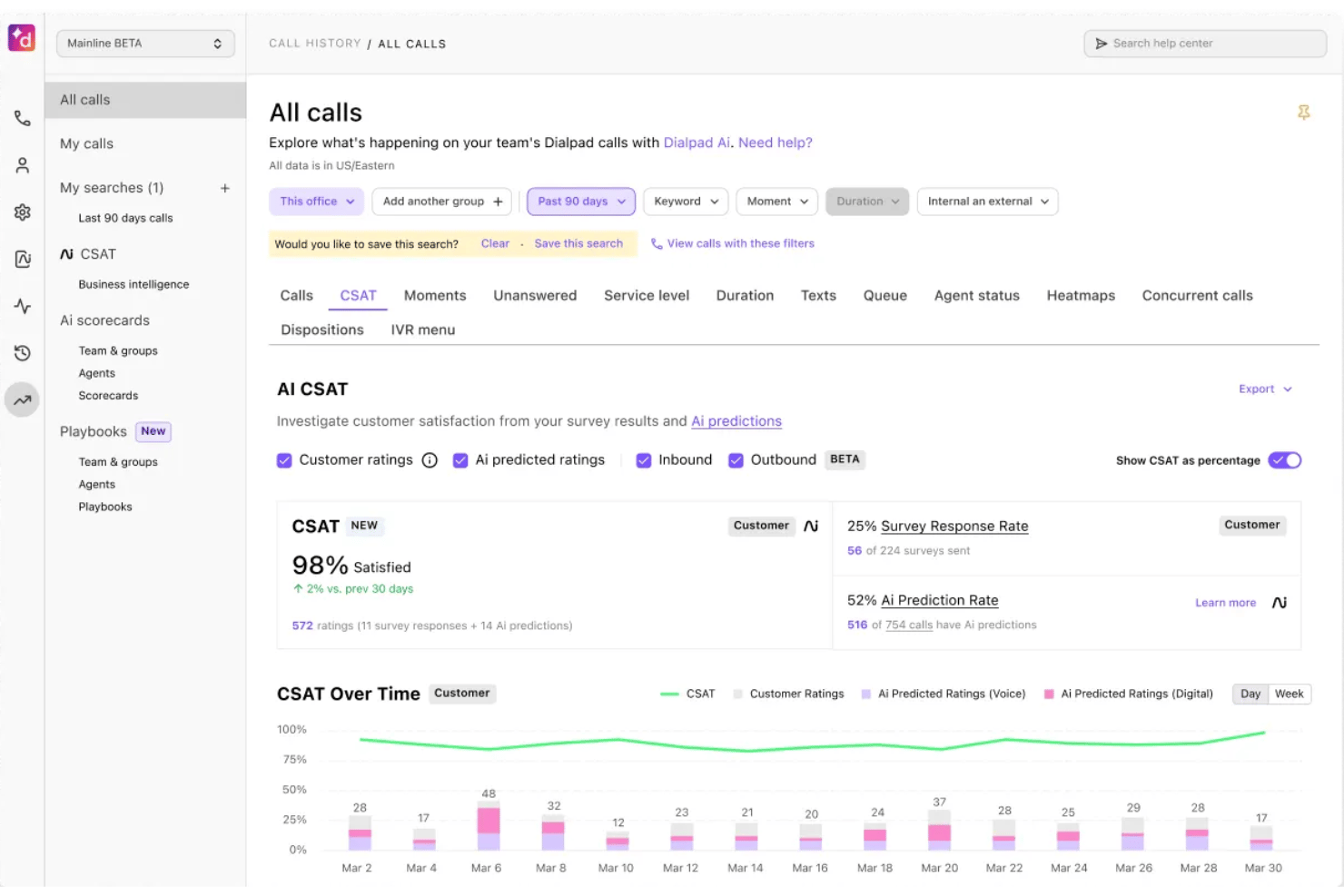Uncheck the Inbound checkbox
Screen dimensions: 1344x896
coord(644,460)
